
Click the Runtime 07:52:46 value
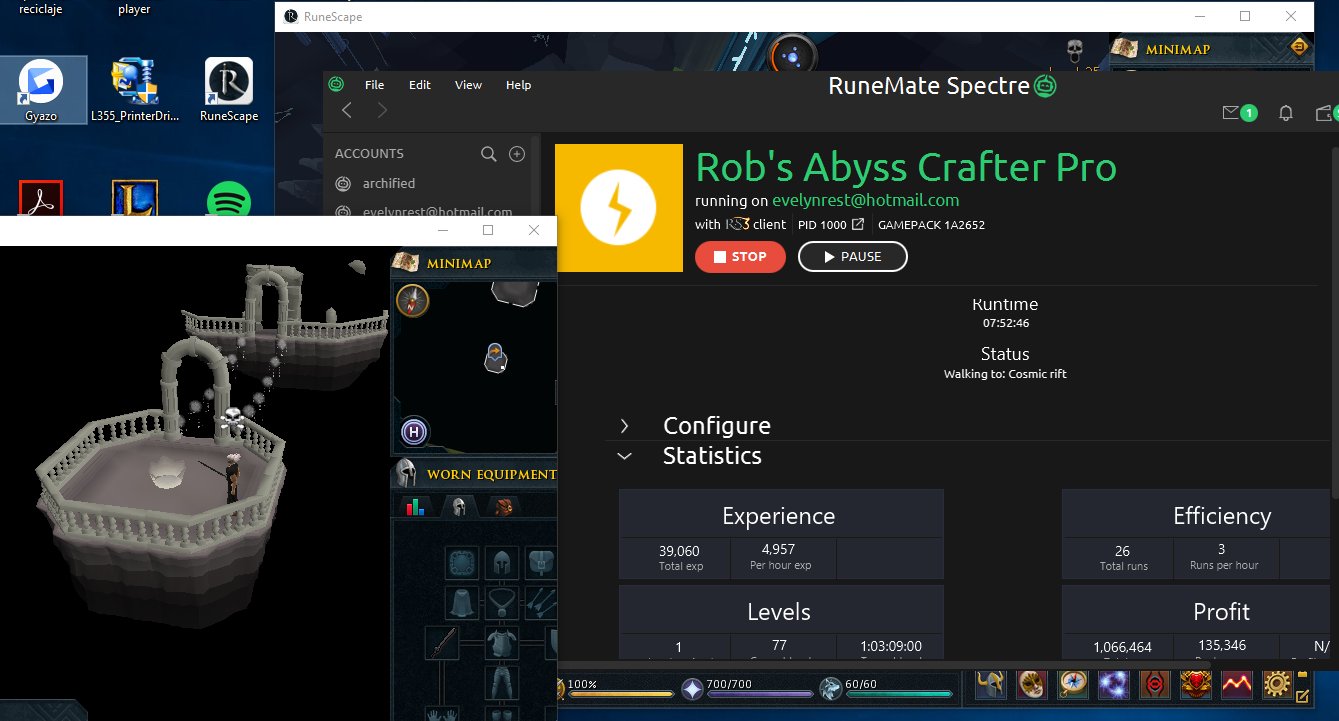pyautogui.click(x=1005, y=323)
